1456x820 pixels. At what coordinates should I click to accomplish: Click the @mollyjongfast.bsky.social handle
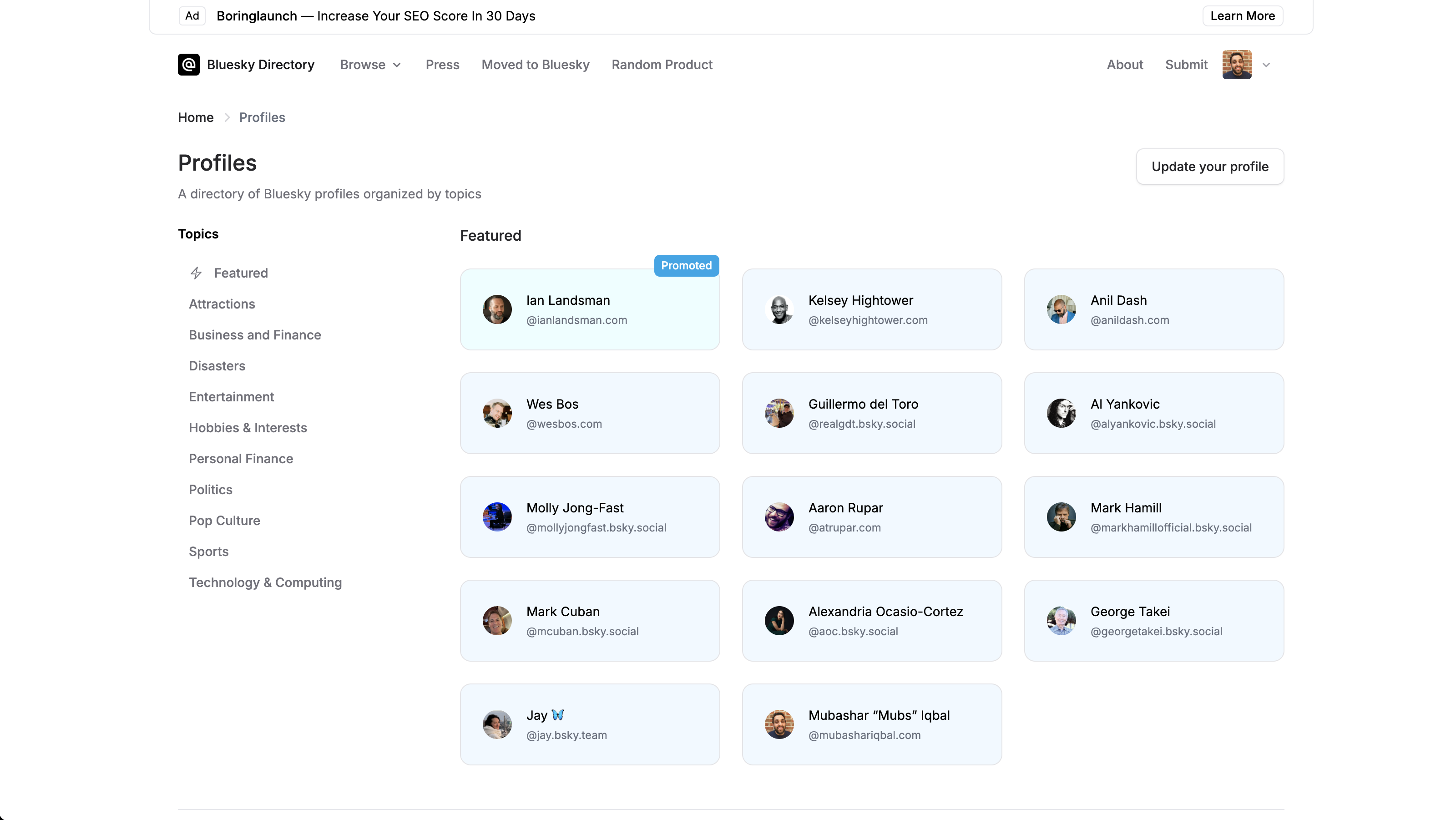pyautogui.click(x=597, y=527)
